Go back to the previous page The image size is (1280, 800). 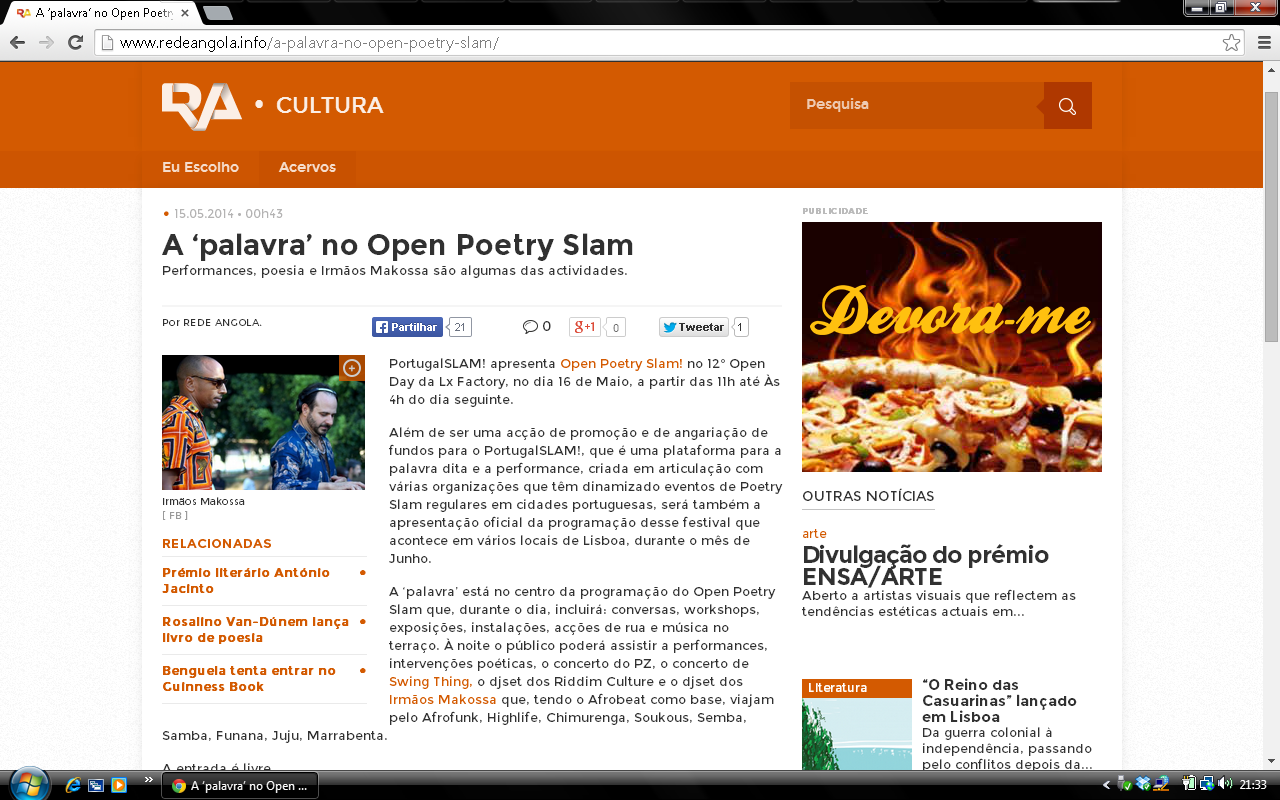(x=17, y=43)
